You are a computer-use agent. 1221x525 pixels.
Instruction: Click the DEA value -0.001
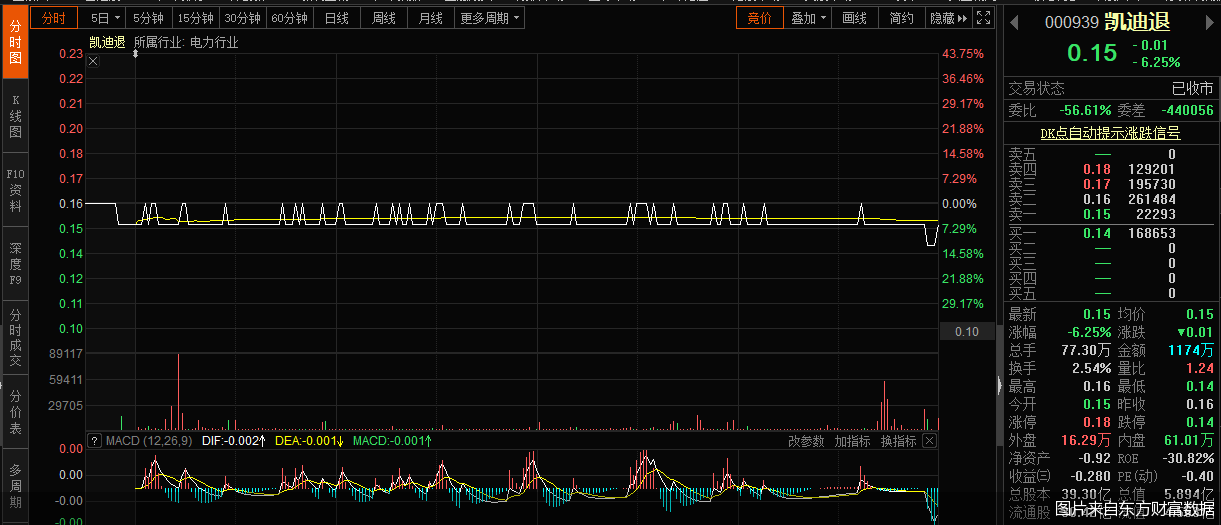point(321,441)
